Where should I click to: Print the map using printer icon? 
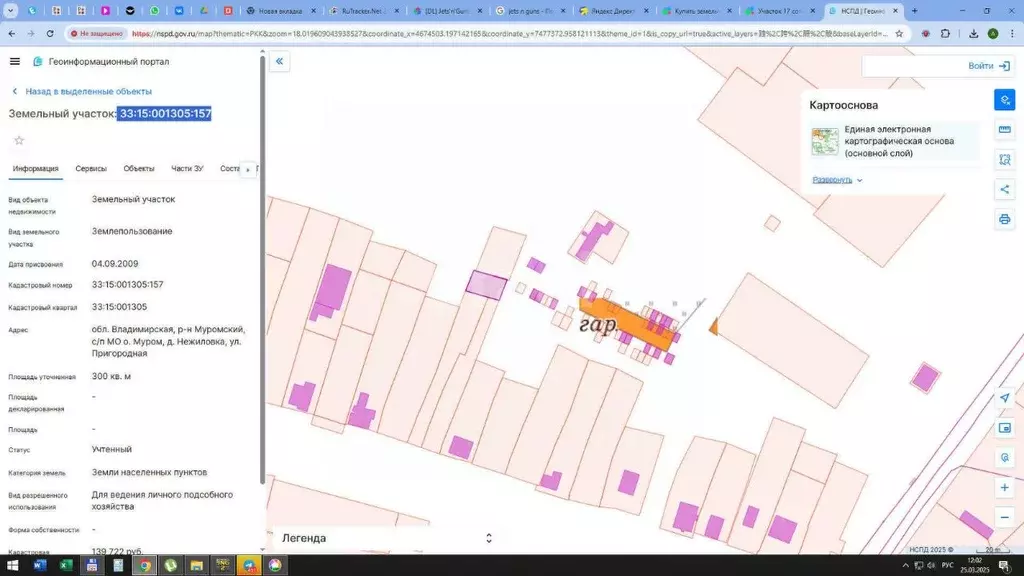click(1004, 219)
